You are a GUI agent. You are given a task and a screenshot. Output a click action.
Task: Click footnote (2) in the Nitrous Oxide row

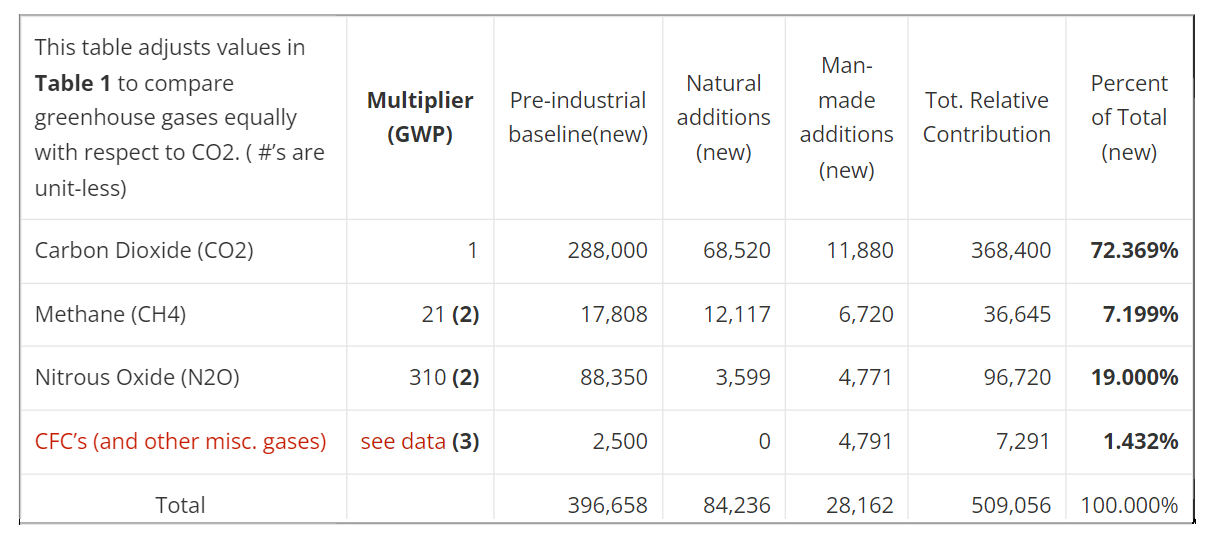(465, 377)
